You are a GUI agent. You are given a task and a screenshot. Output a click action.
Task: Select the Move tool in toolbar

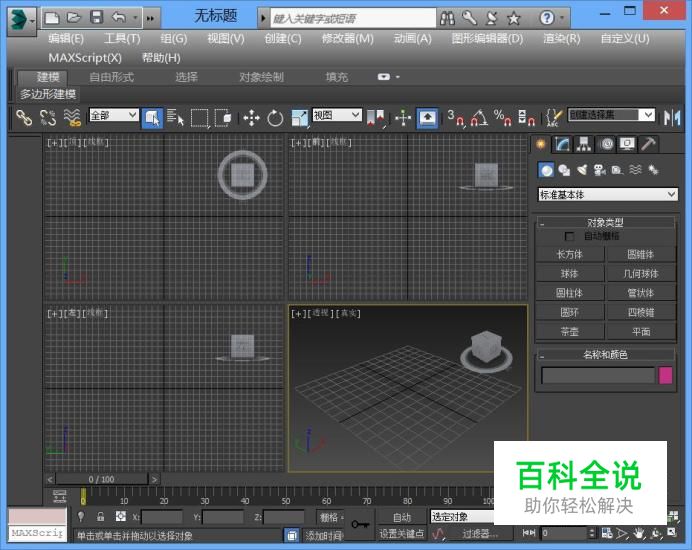point(250,117)
